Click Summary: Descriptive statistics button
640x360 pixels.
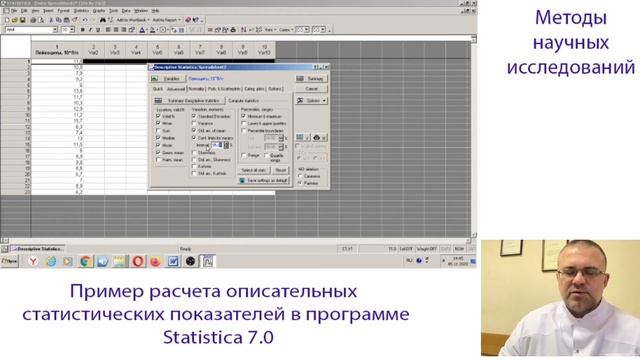[189, 100]
